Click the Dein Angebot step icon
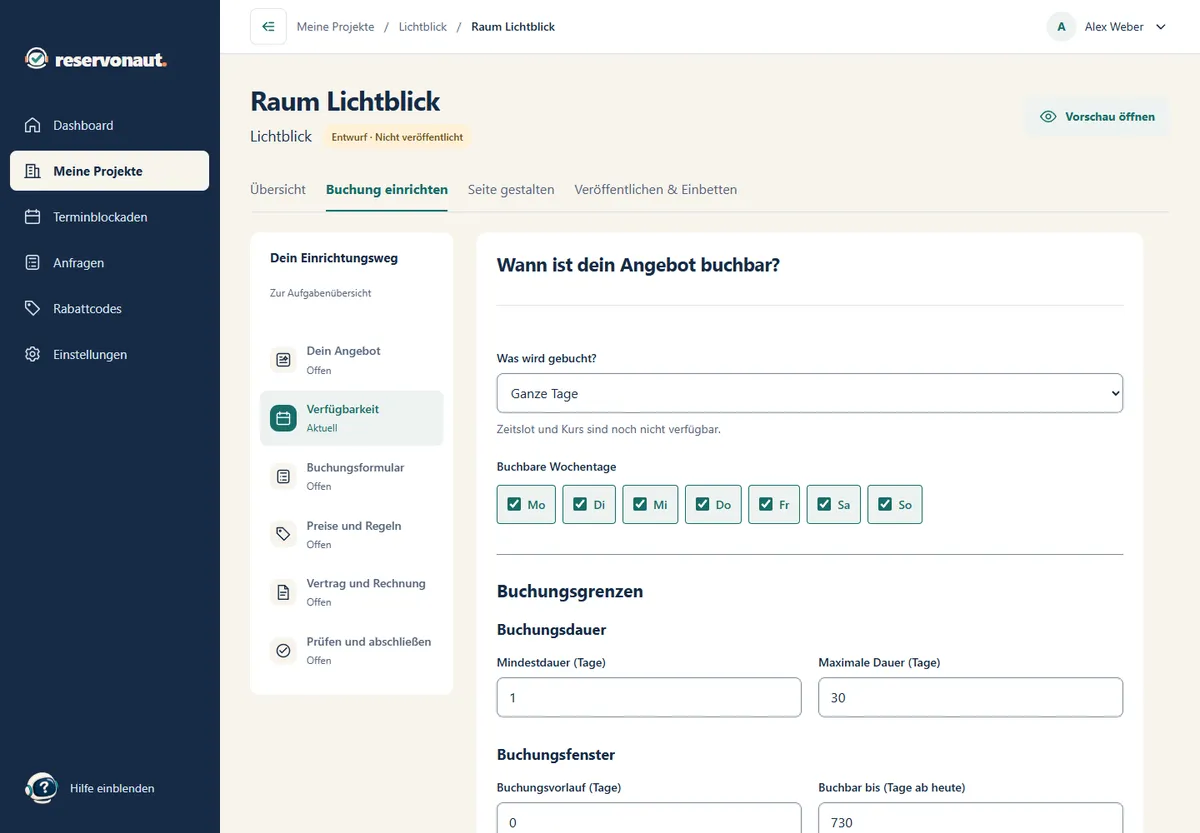Image resolution: width=1200 pixels, height=833 pixels. (283, 360)
